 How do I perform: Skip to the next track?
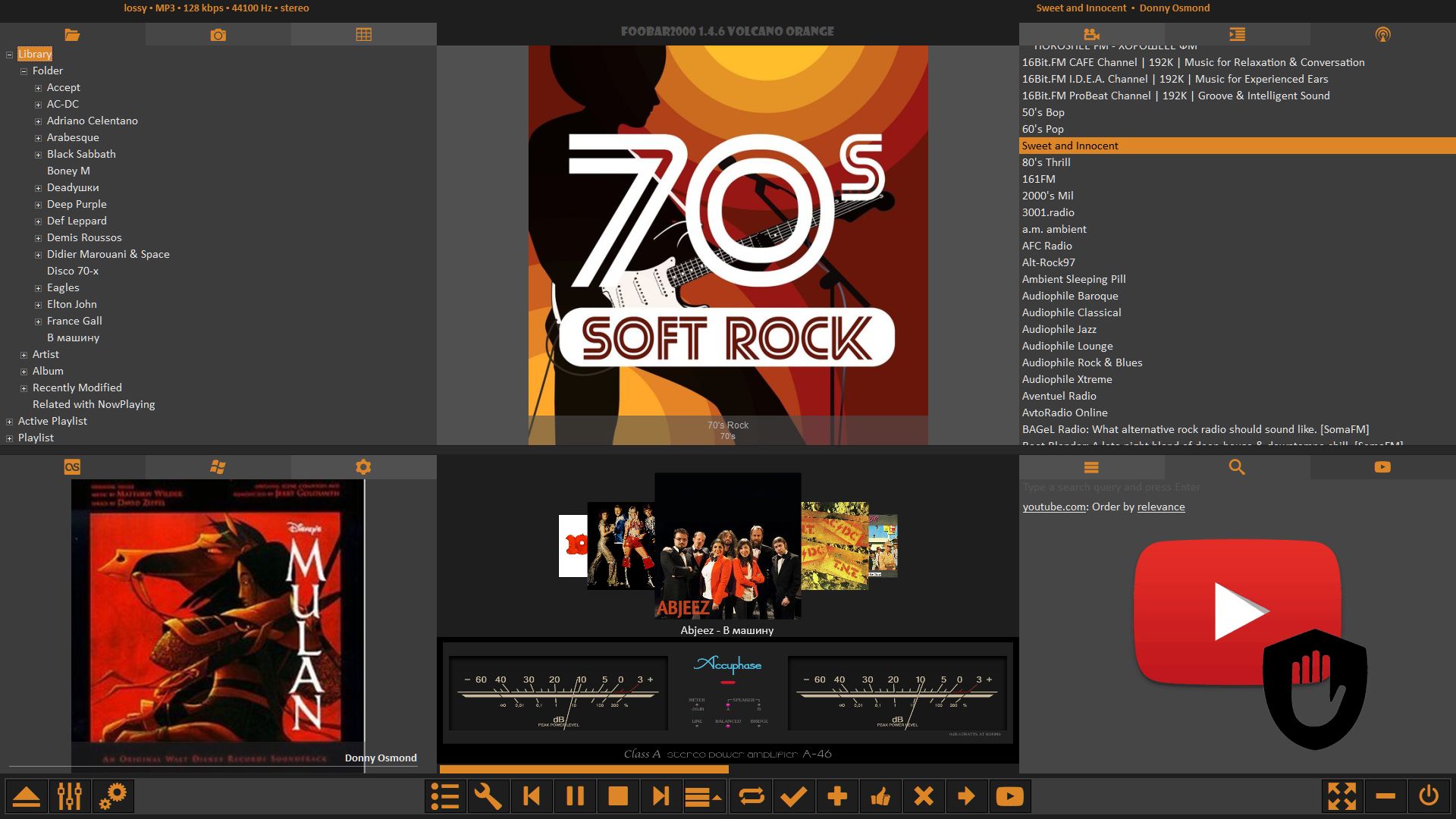coord(661,796)
